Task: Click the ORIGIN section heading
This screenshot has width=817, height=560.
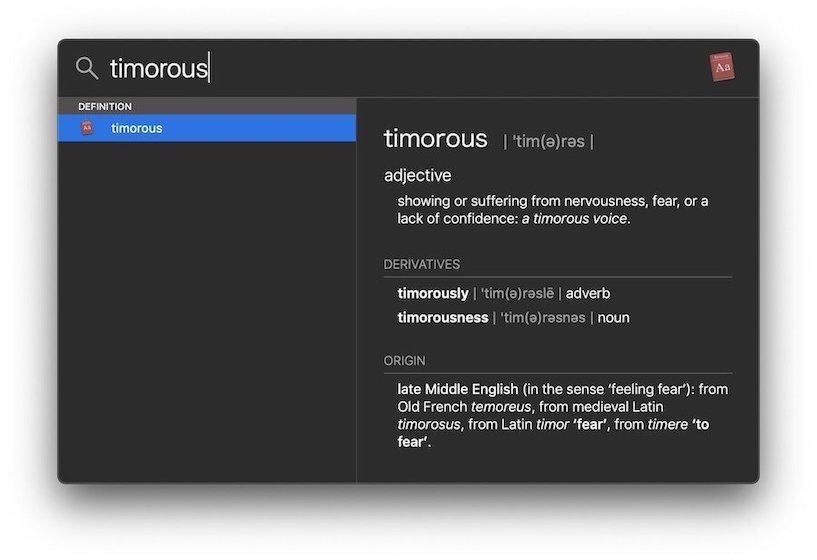Action: coord(404,360)
